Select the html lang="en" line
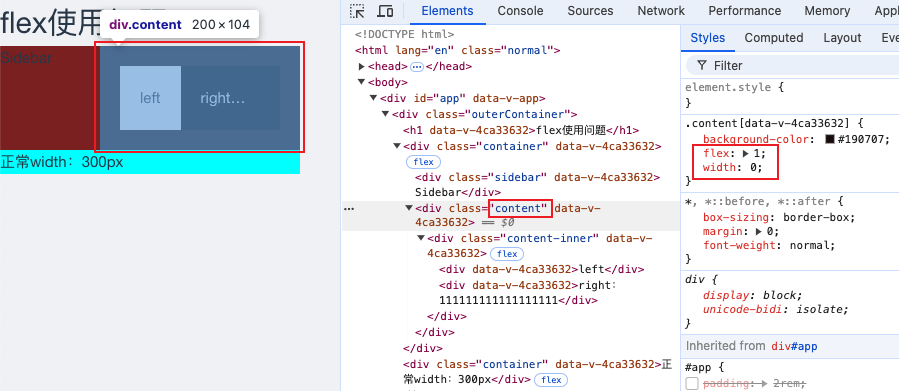 coord(457,50)
